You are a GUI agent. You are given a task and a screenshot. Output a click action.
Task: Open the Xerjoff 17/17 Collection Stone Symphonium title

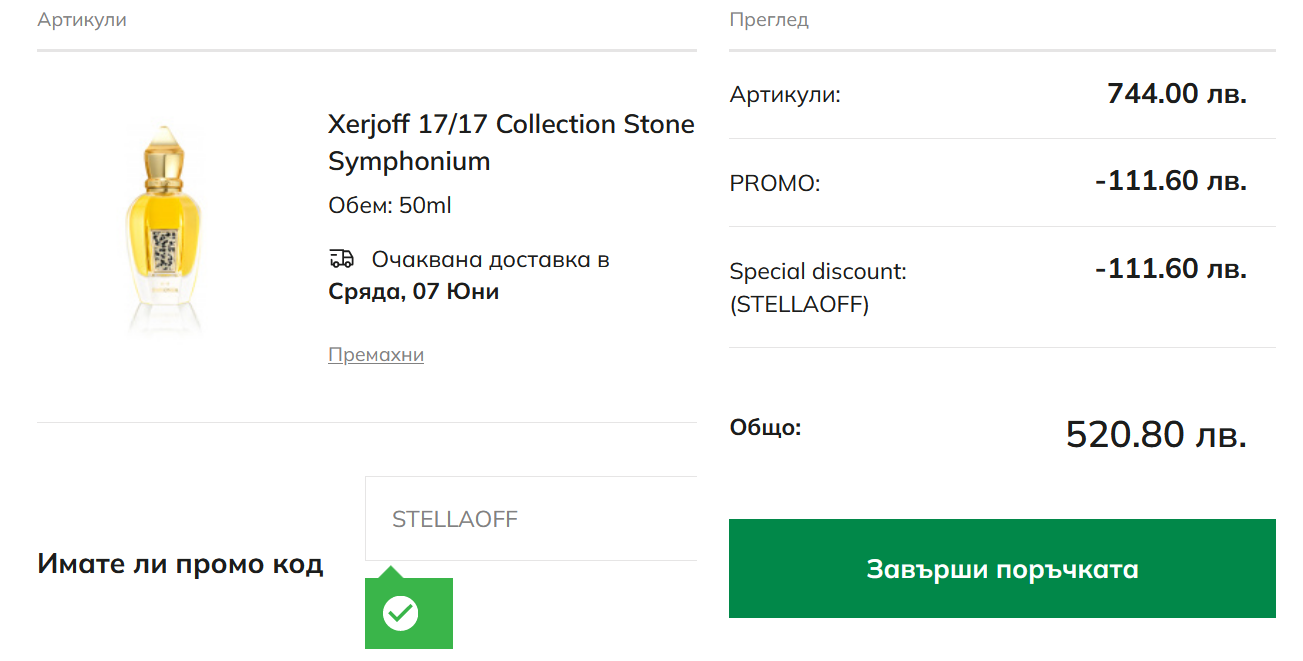pos(511,142)
